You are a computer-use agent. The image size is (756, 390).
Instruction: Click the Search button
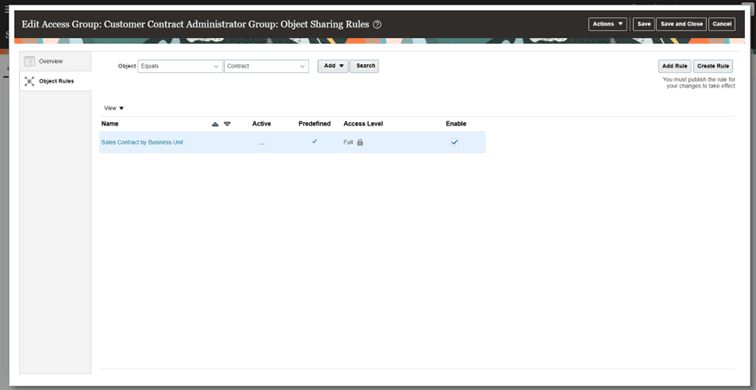(x=364, y=66)
